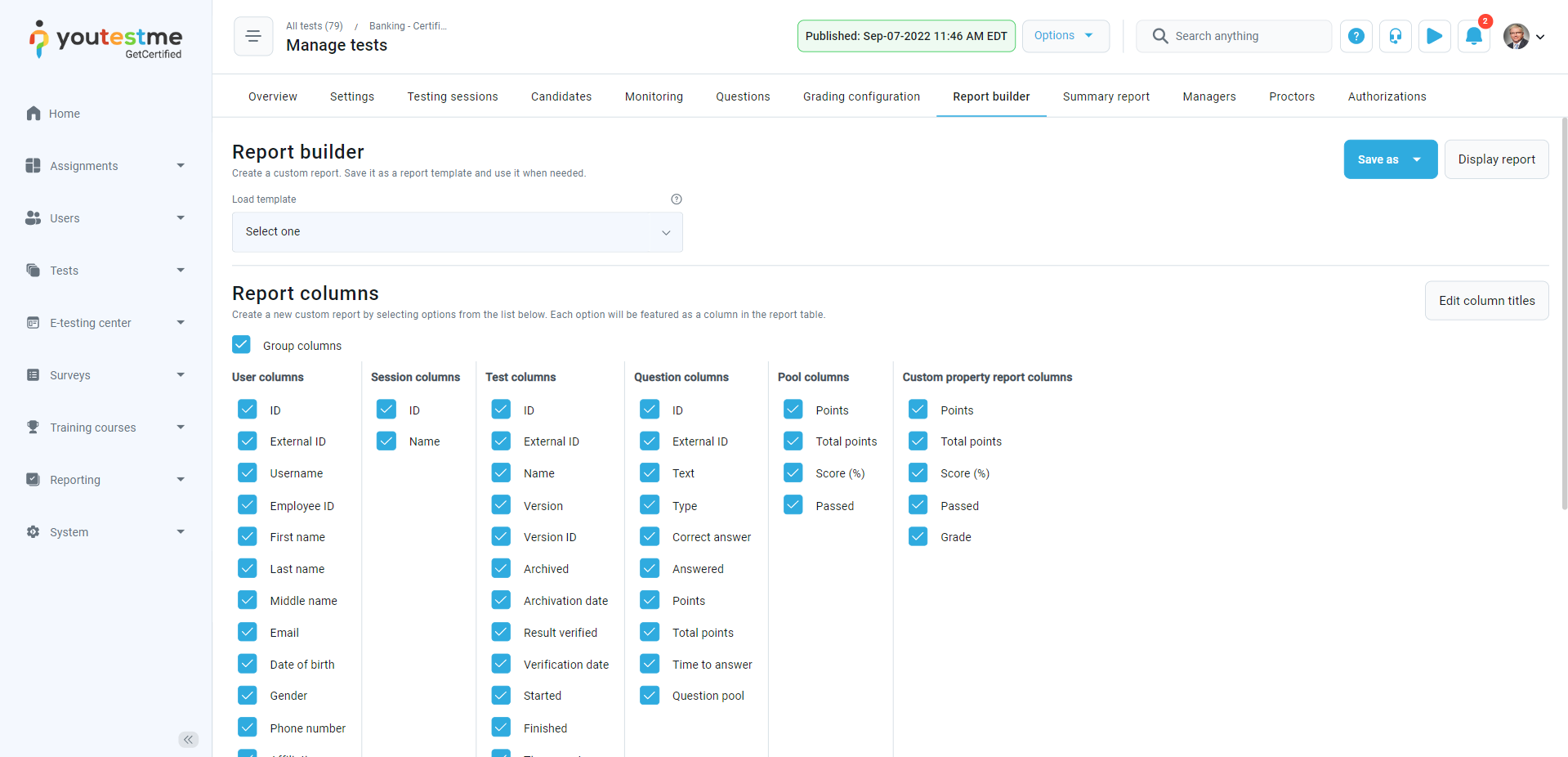
Task: Open the help question mark icon
Action: (x=1356, y=36)
